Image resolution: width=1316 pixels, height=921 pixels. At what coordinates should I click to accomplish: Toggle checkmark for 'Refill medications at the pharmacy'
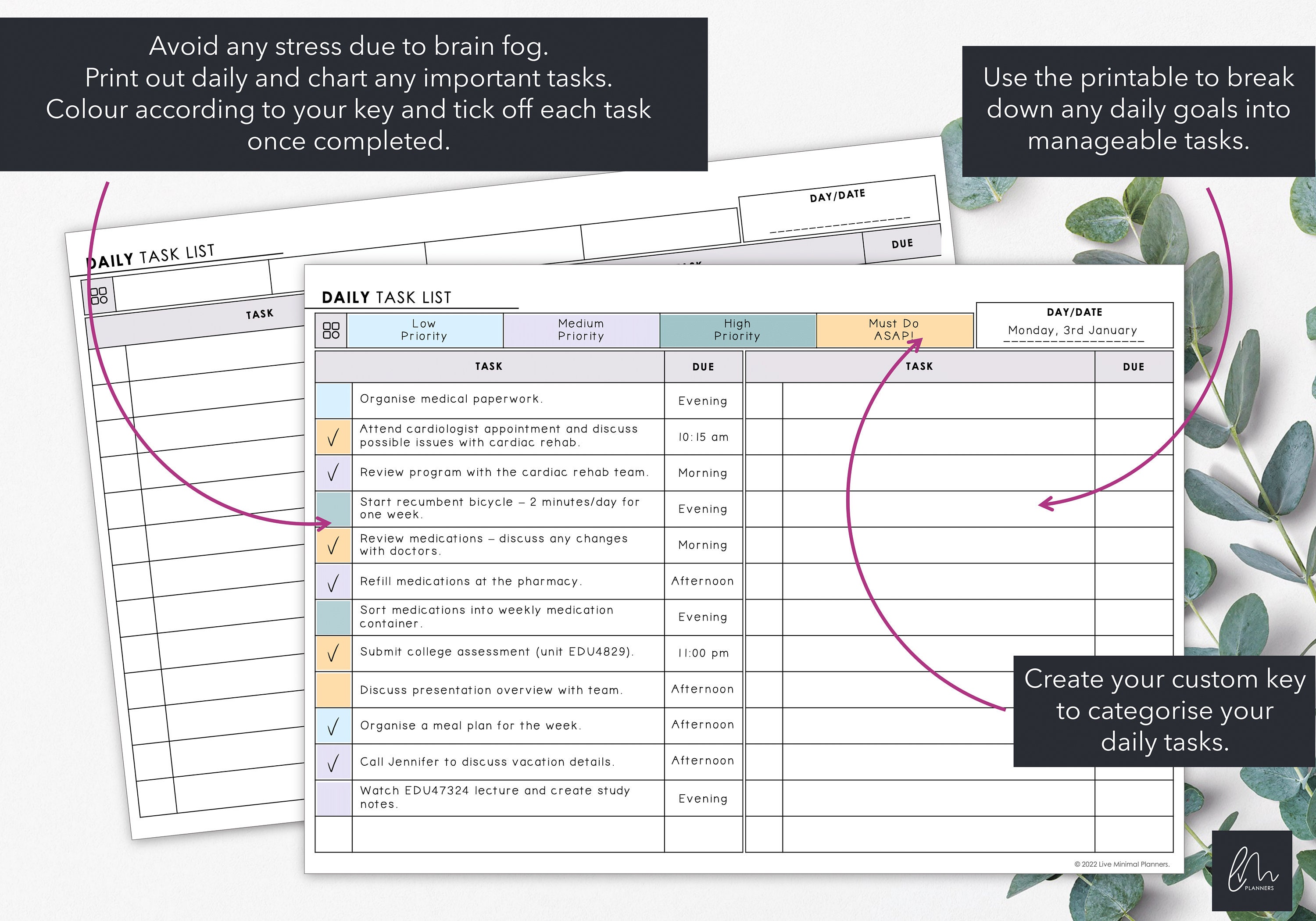tap(334, 581)
